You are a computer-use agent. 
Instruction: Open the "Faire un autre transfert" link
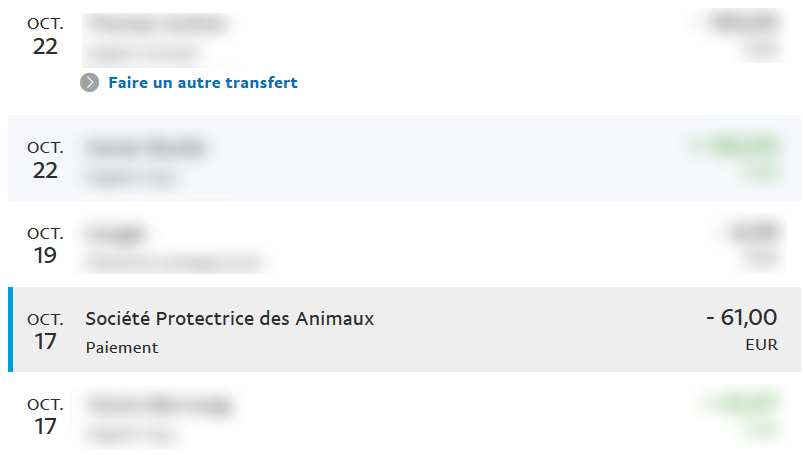click(x=203, y=82)
